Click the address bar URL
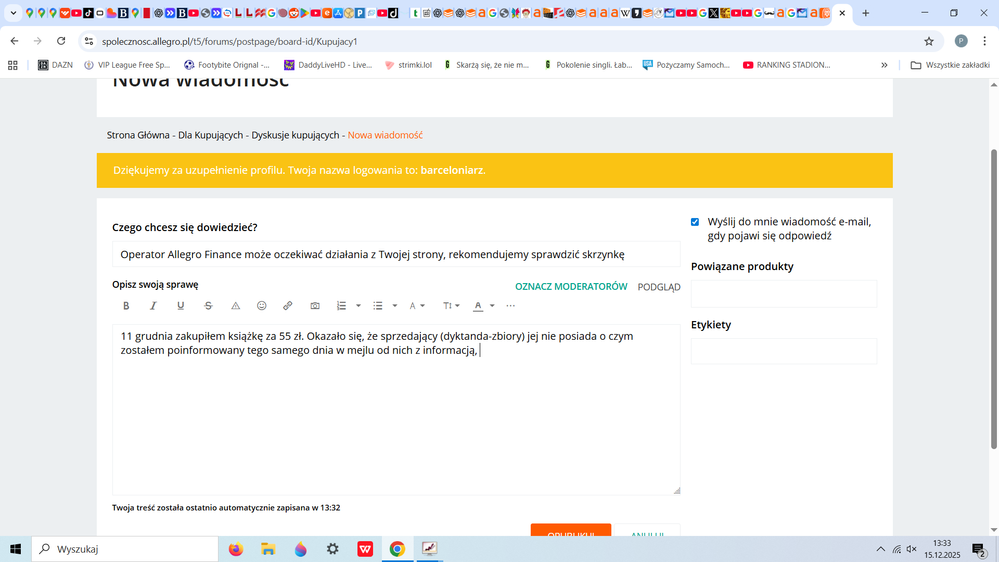Screen dimensions: 999x562 tap(229, 41)
